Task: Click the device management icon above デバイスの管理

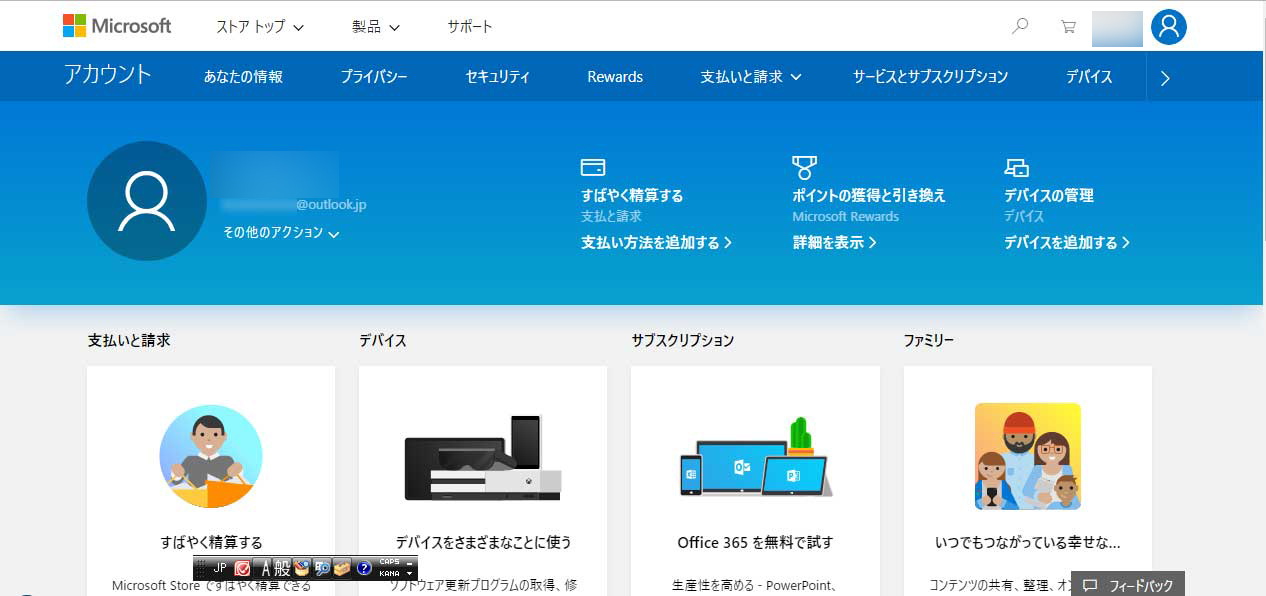Action: pyautogui.click(x=1016, y=167)
